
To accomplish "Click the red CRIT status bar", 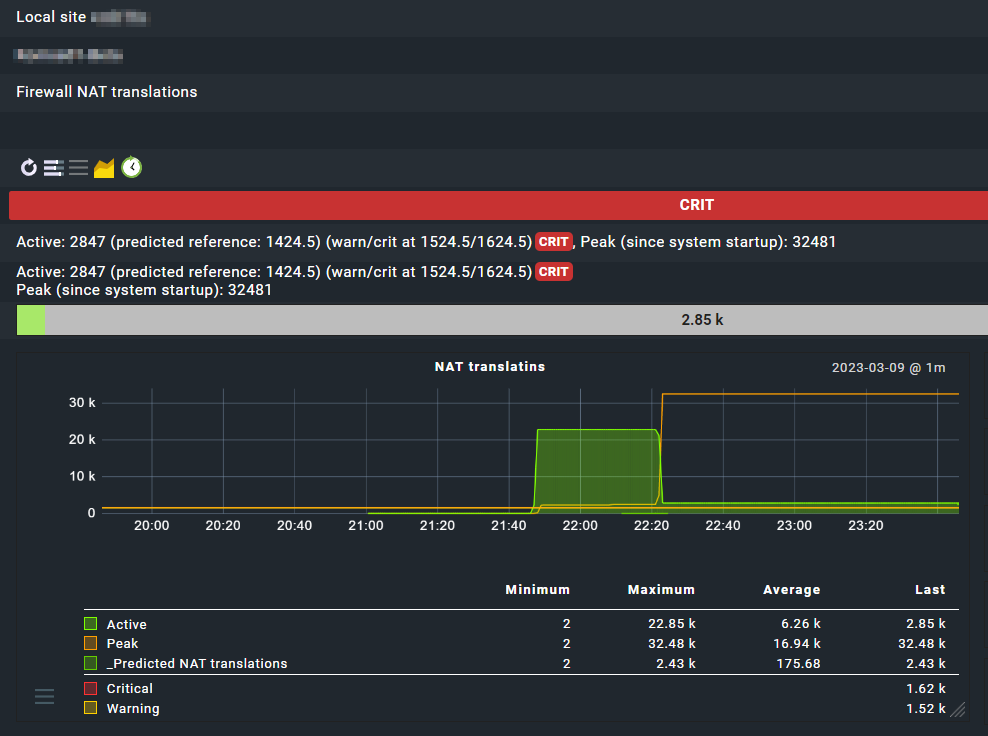I will (x=498, y=205).
